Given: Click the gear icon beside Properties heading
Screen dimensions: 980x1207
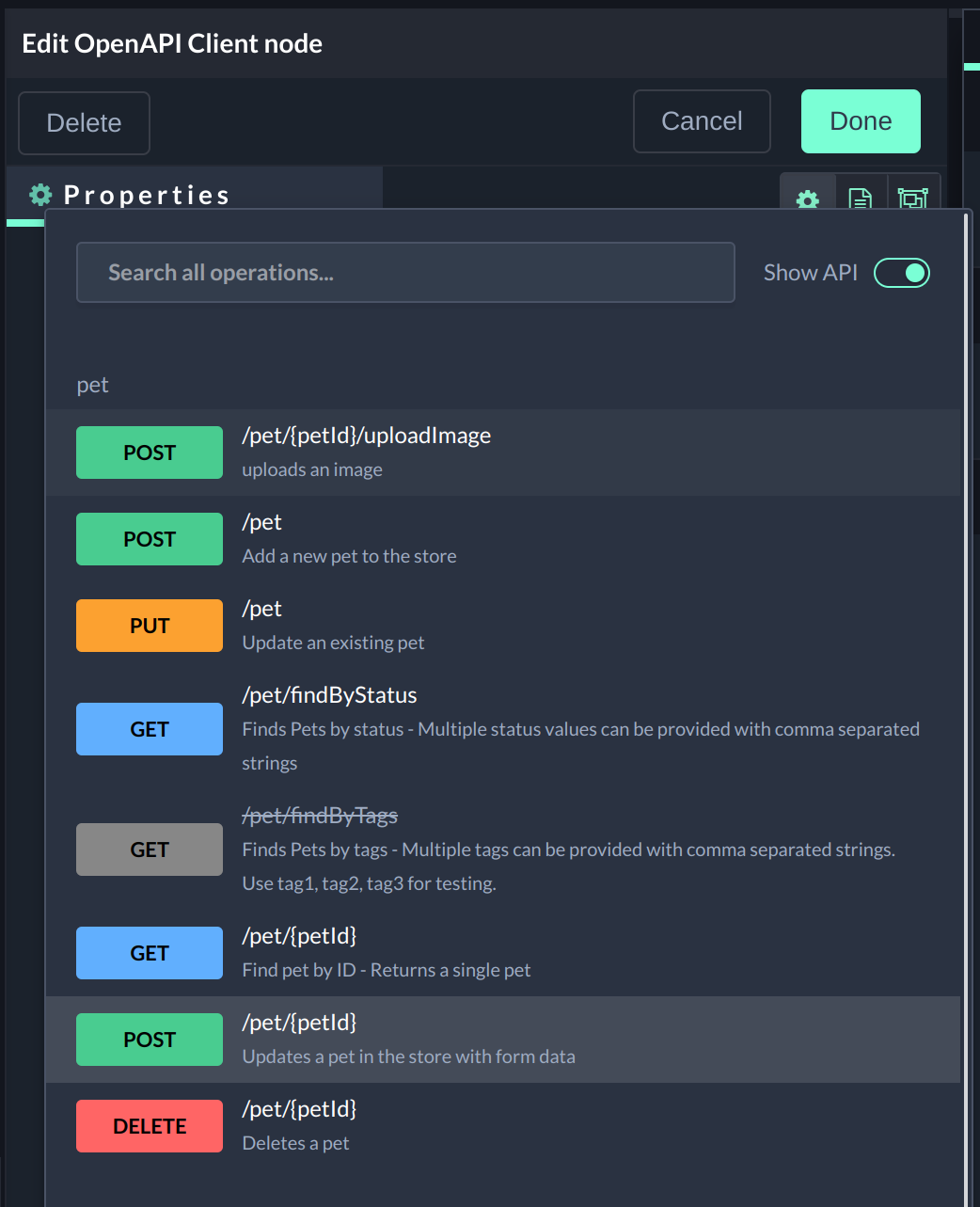Looking at the screenshot, I should tap(40, 195).
